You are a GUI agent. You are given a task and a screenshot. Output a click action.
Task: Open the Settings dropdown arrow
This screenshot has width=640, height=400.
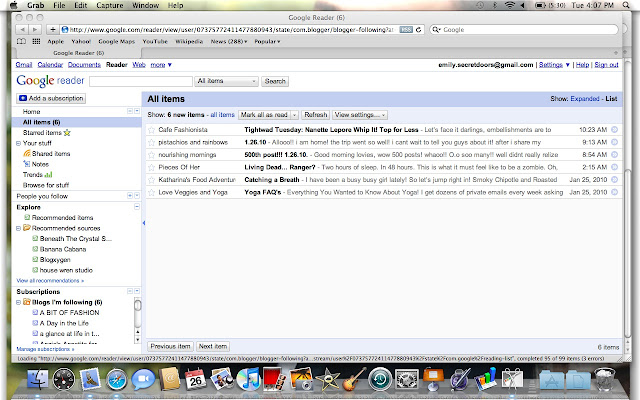[x=567, y=65]
